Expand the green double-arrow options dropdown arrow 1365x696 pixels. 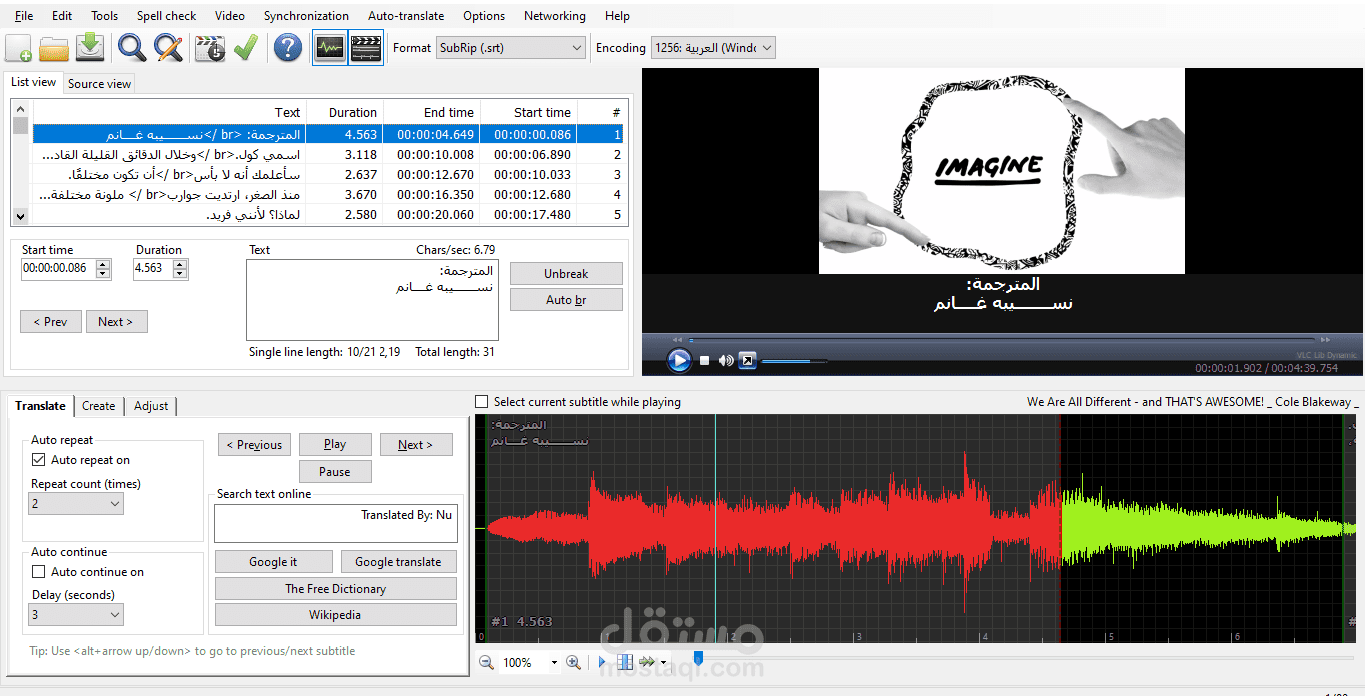point(663,662)
